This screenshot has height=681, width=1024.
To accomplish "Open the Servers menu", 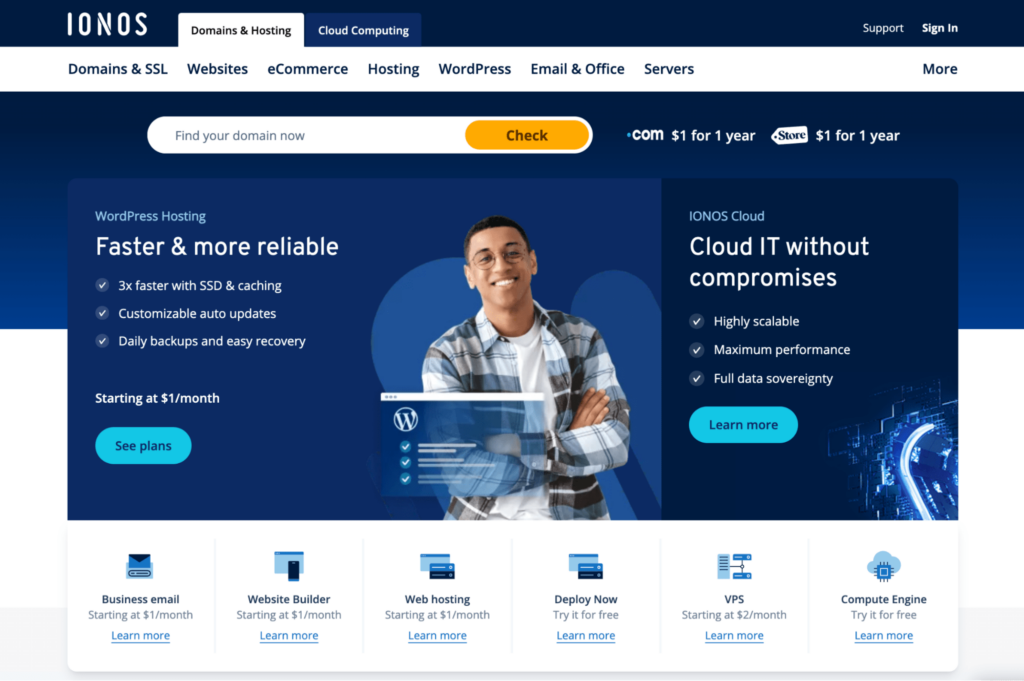I will [669, 69].
